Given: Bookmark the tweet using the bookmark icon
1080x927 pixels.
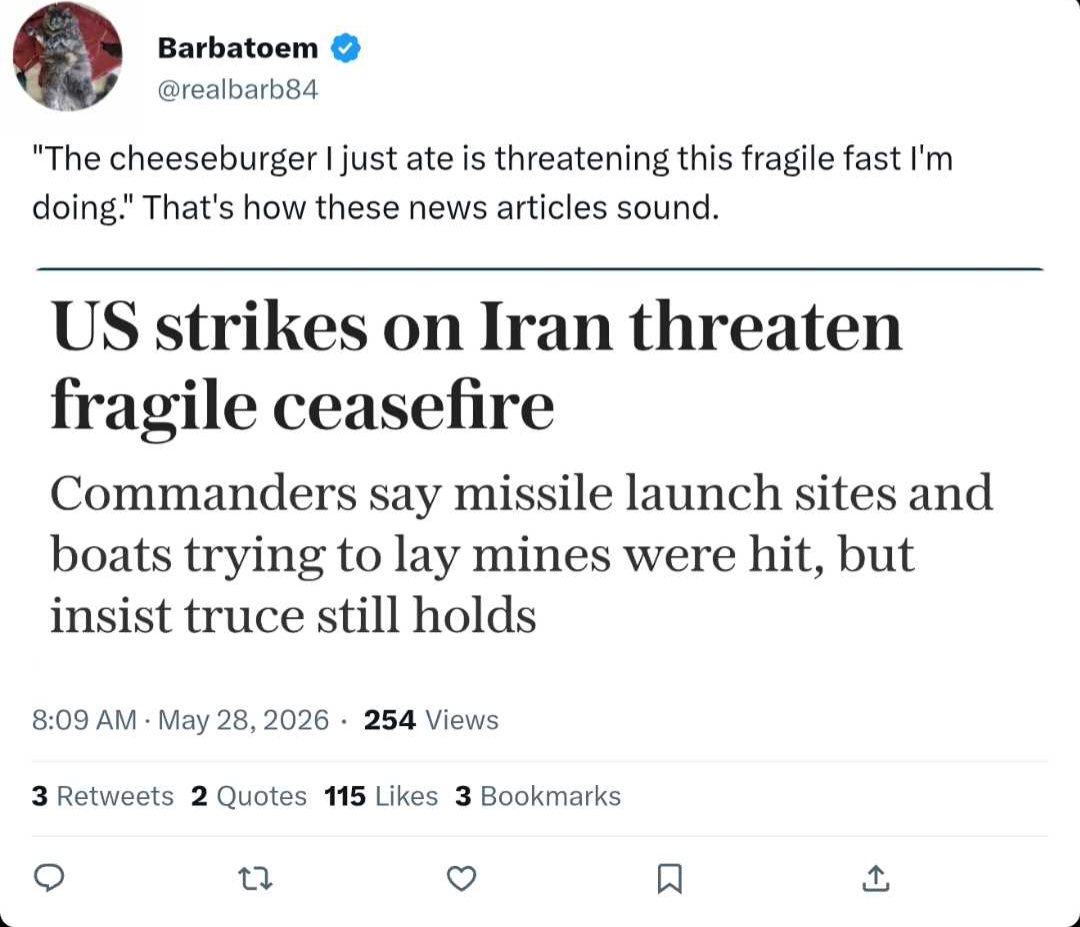Looking at the screenshot, I should coord(669,879).
